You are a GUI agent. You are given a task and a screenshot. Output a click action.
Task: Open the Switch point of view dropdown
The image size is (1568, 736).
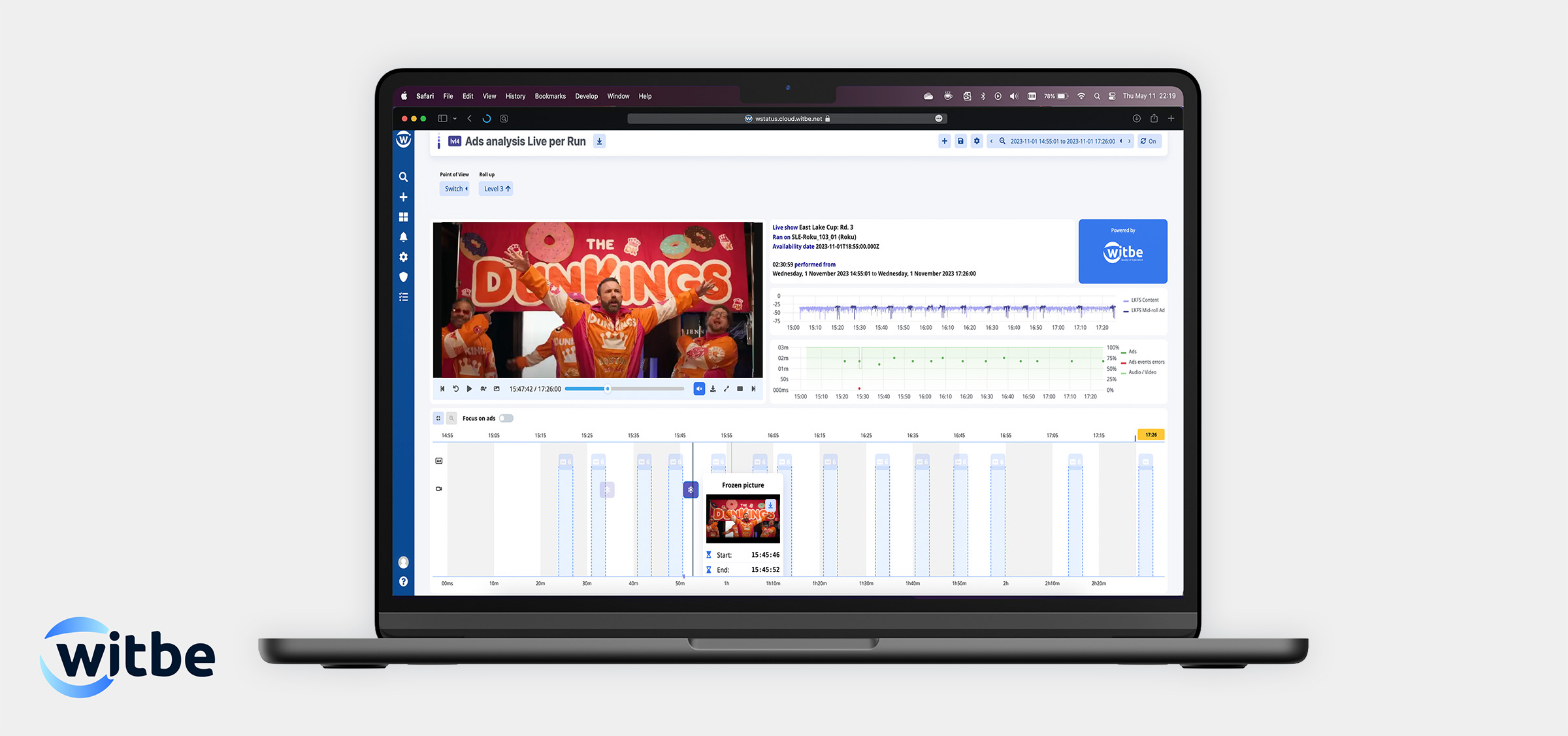point(455,189)
